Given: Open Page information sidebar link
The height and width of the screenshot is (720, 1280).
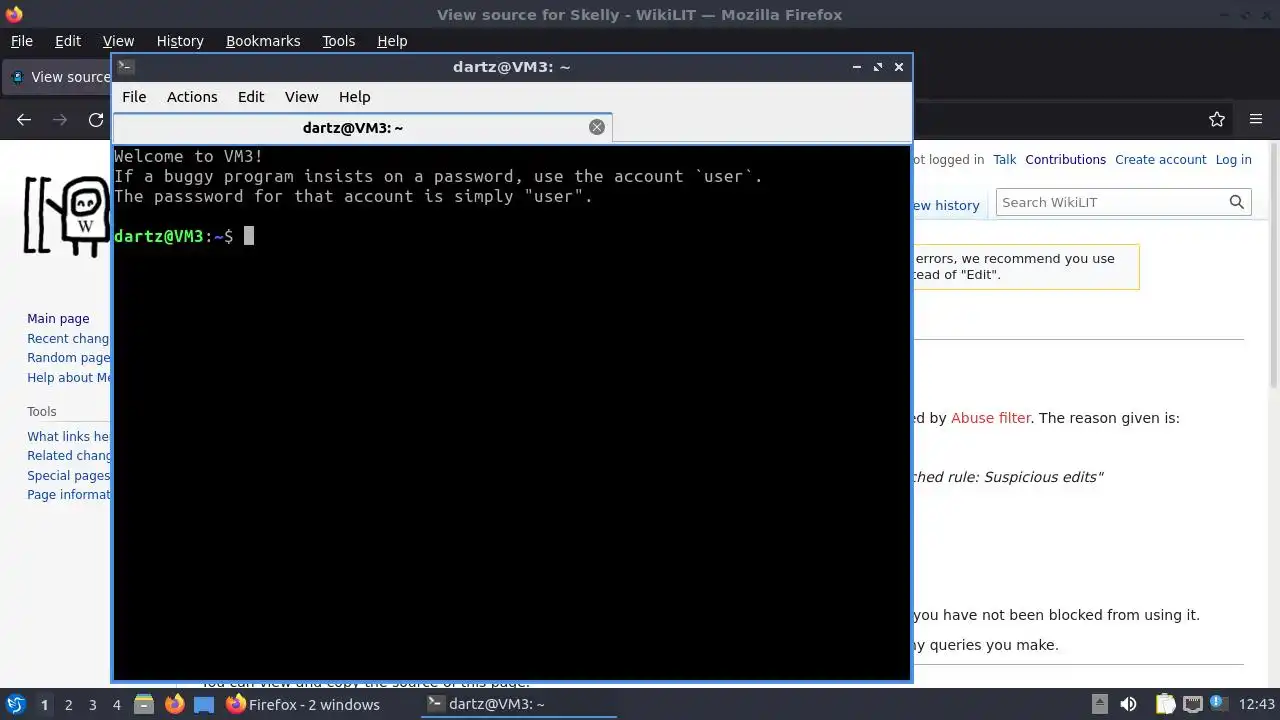Looking at the screenshot, I should click(68, 495).
